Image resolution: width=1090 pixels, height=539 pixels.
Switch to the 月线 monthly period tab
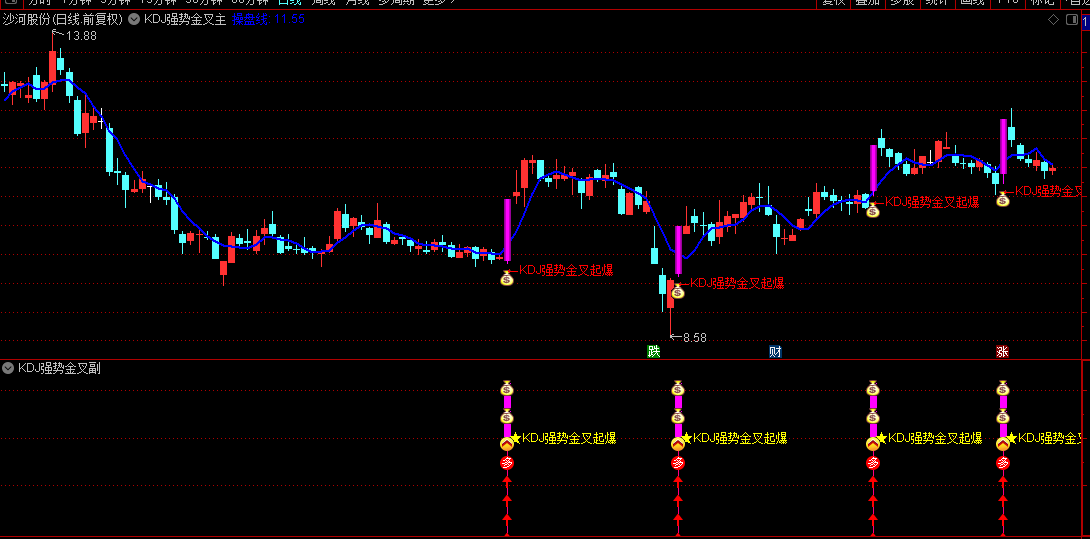pos(357,3)
